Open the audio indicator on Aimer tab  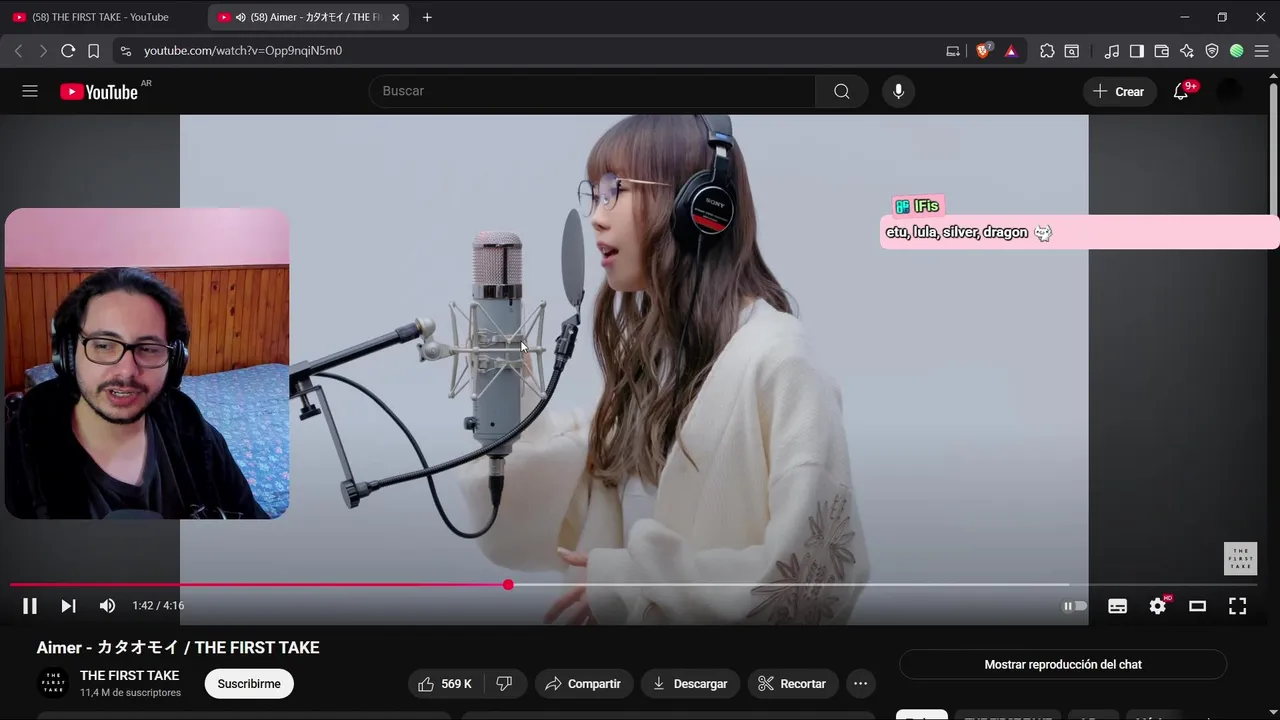pos(240,17)
